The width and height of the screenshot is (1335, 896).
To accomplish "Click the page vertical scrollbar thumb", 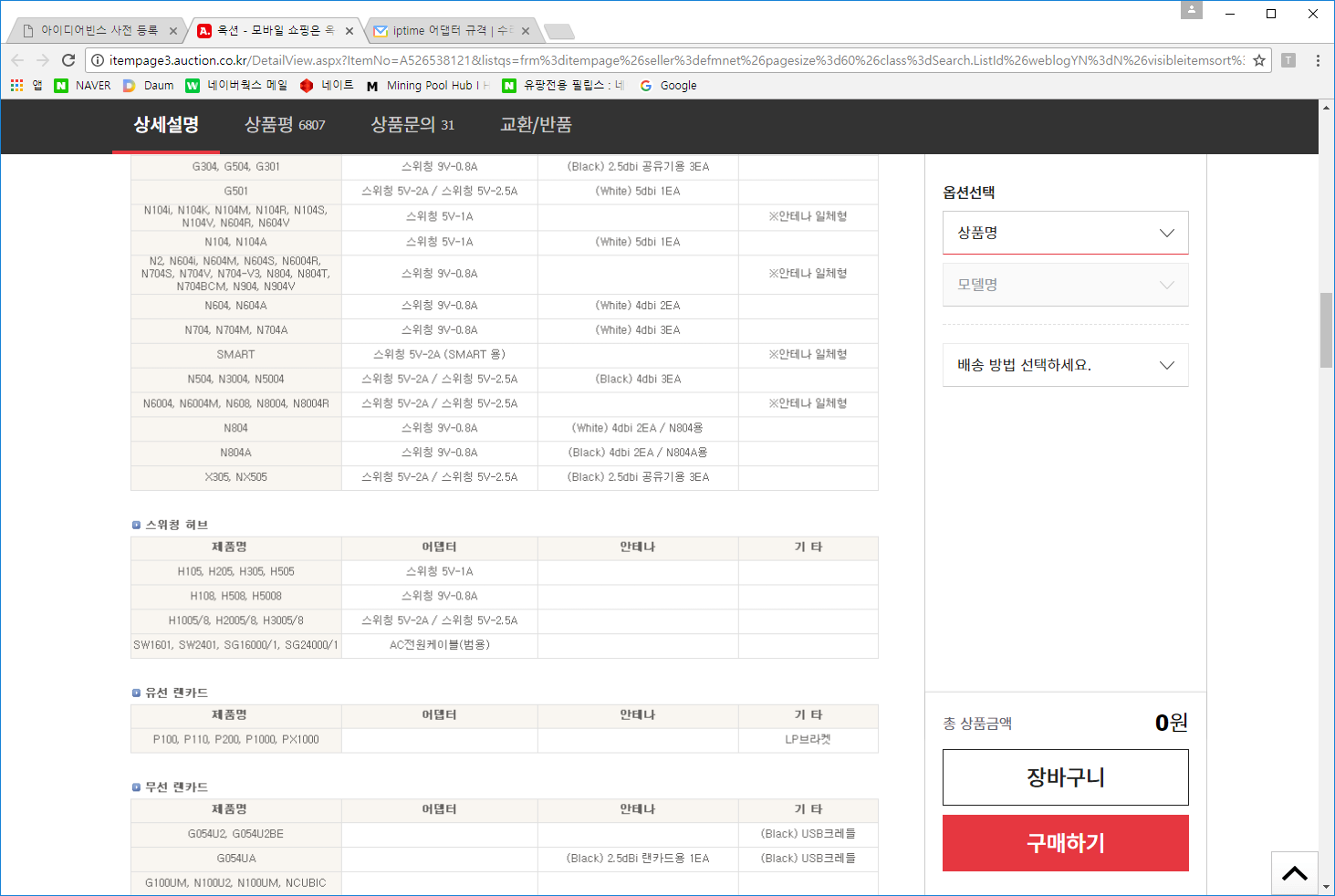I will point(1326,329).
